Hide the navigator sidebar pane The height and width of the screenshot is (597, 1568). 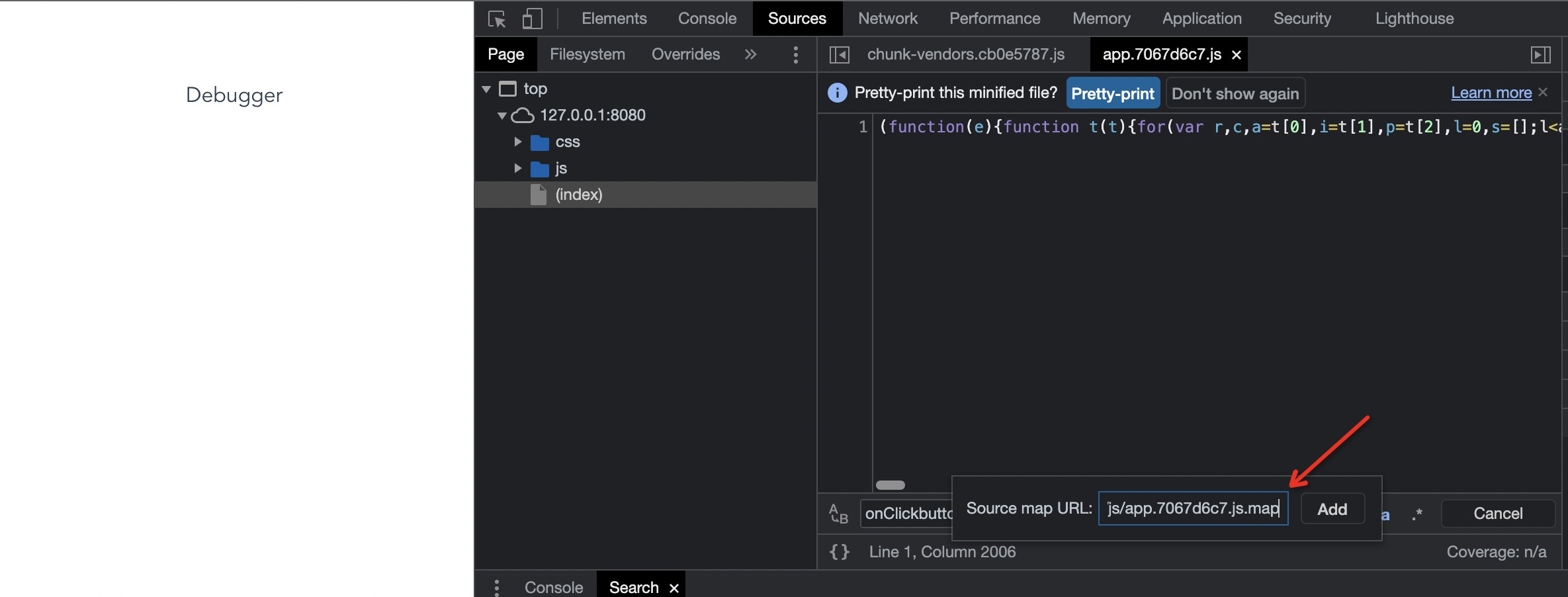[x=839, y=54]
